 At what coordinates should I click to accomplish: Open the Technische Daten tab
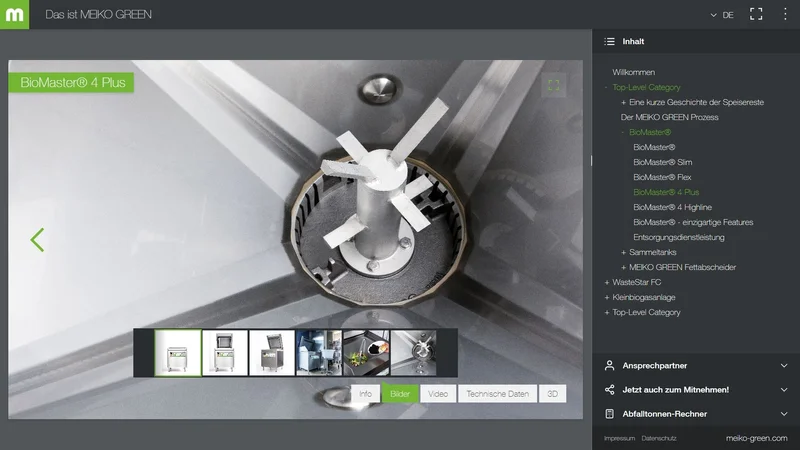click(498, 394)
